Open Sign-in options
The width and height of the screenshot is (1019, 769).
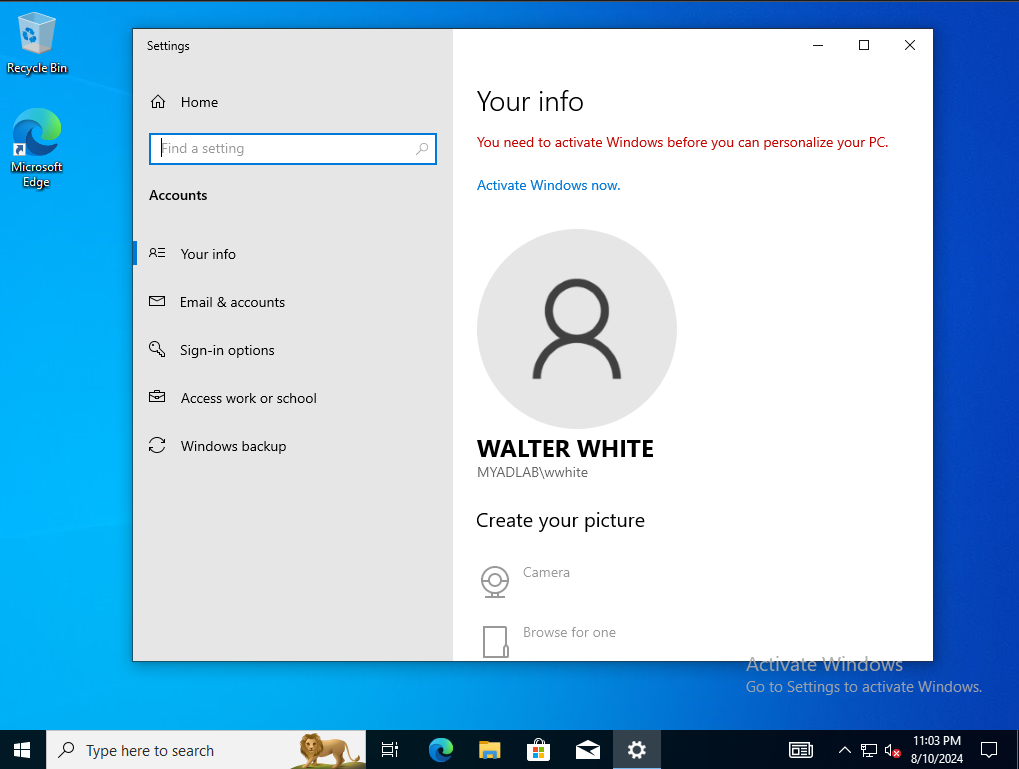click(x=227, y=350)
